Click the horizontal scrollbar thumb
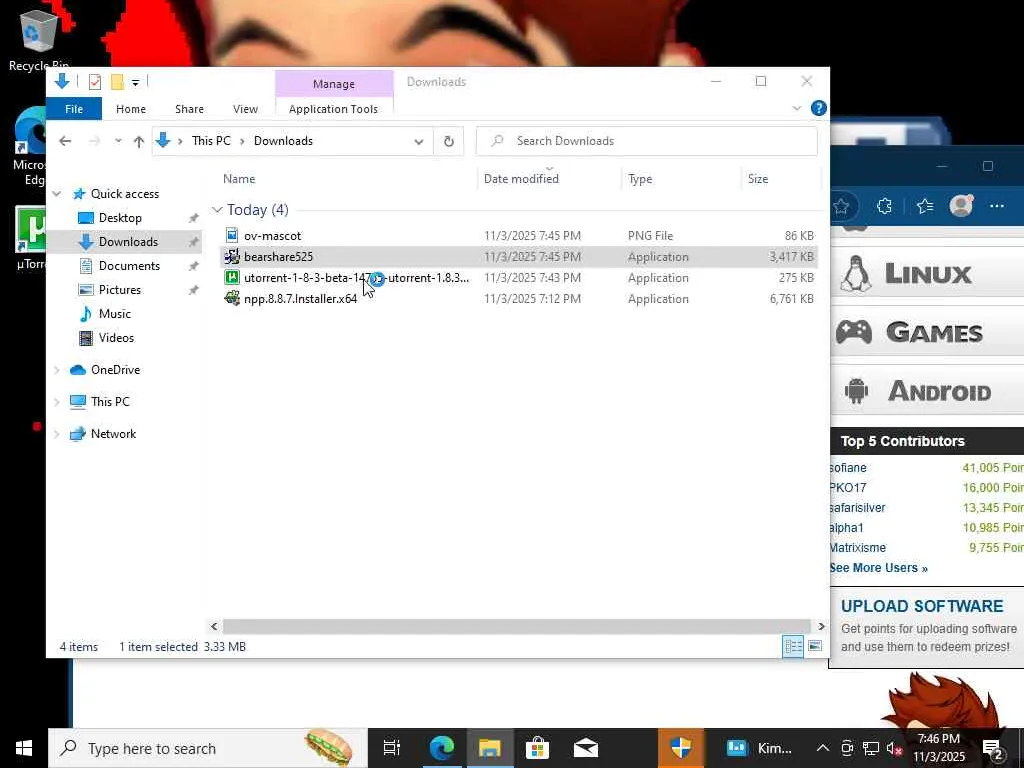The image size is (1024, 768). coord(516,626)
